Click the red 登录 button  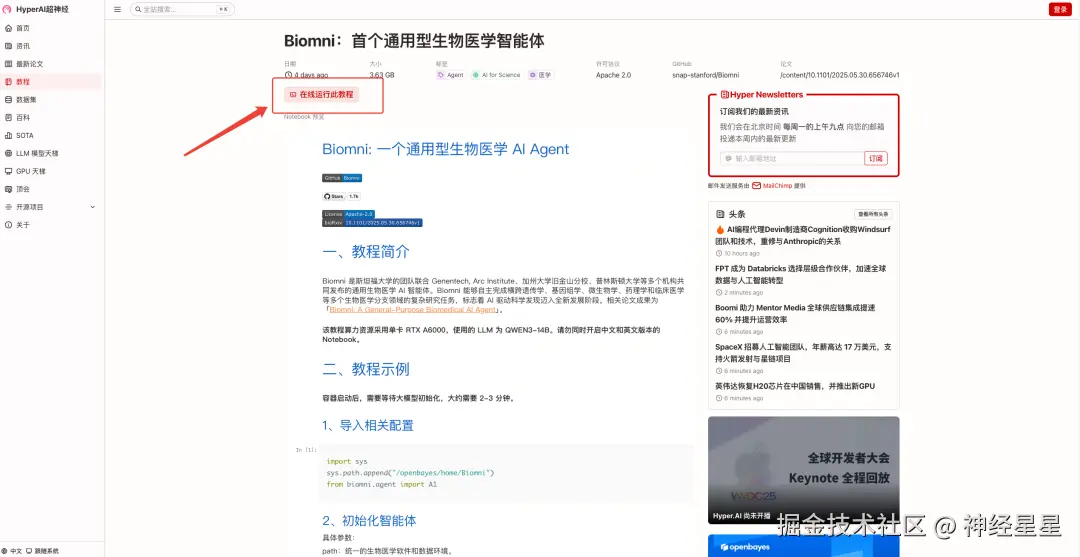1059,9
